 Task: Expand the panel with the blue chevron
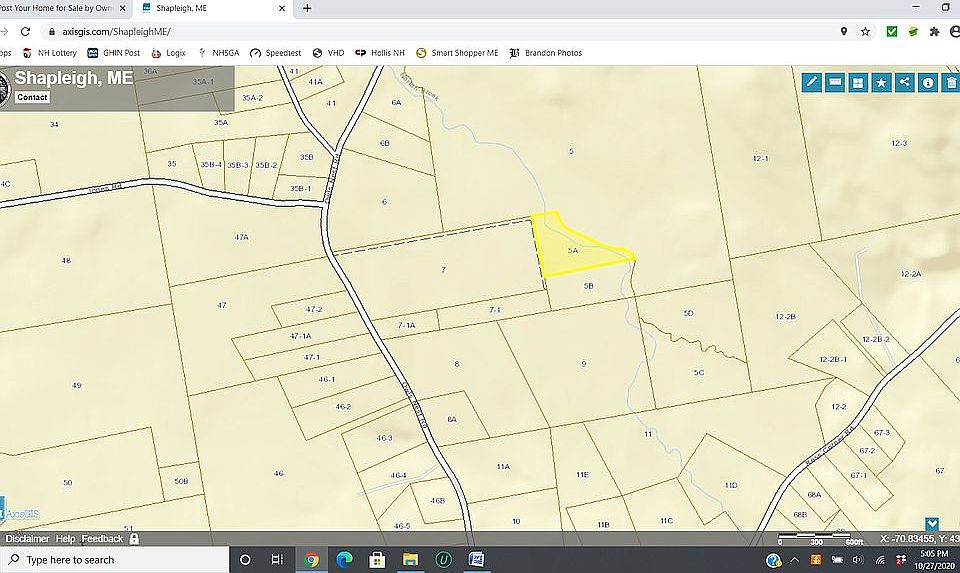coord(932,523)
